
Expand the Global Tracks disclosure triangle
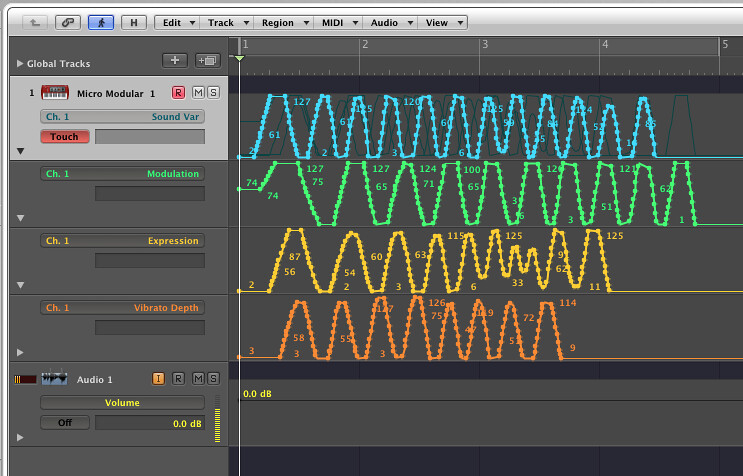pos(20,63)
